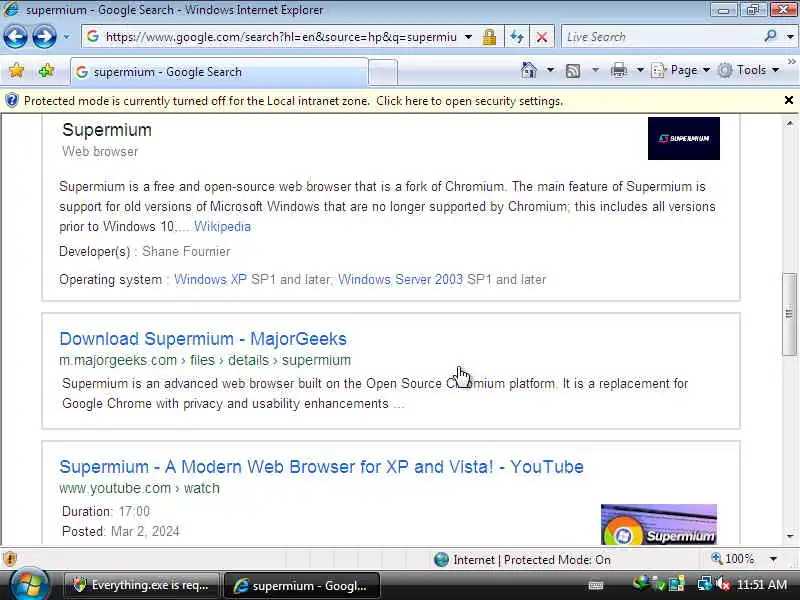The height and width of the screenshot is (600, 800).
Task: Click 'Internet | Protected Mode: On' status zone
Action: (x=522, y=560)
